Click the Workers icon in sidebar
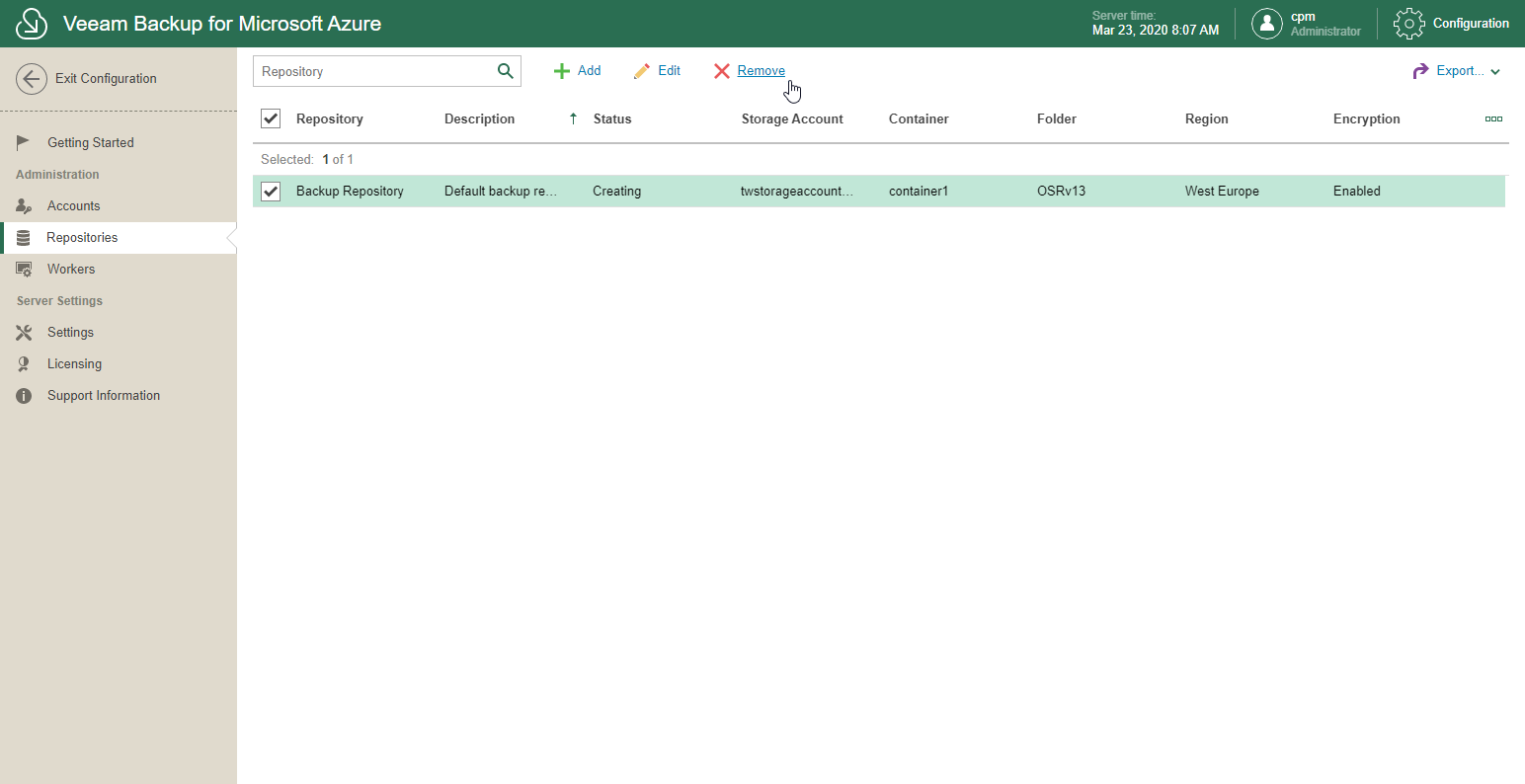This screenshot has height=784, width=1525. coord(25,269)
